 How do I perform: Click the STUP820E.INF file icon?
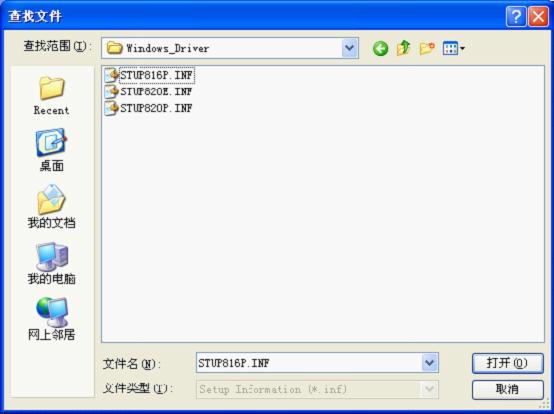(111, 92)
